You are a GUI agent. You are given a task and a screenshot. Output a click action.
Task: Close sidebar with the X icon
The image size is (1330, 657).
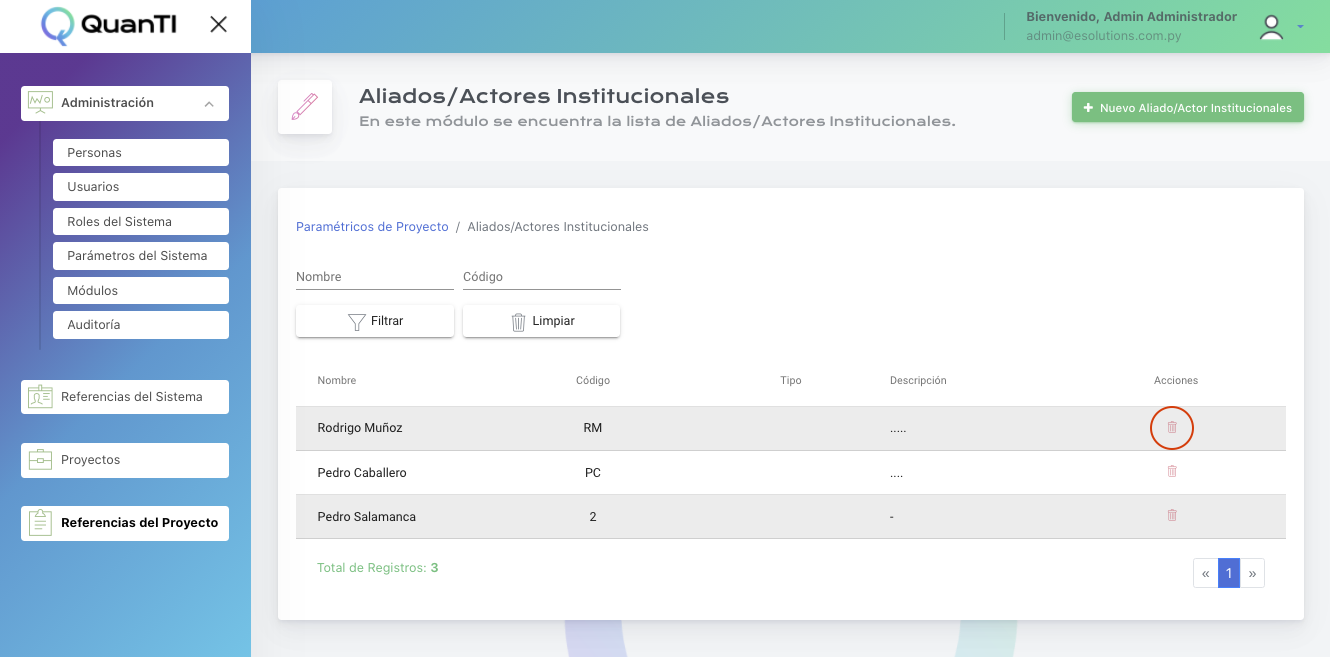click(218, 25)
